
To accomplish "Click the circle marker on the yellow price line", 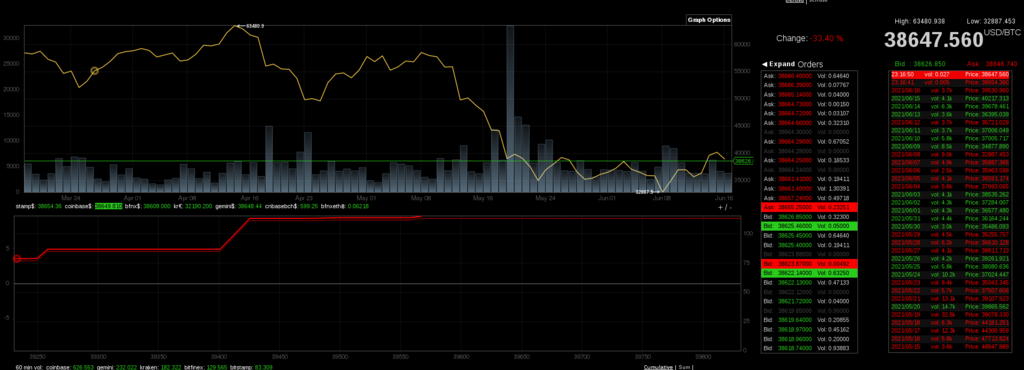I will pyautogui.click(x=94, y=70).
